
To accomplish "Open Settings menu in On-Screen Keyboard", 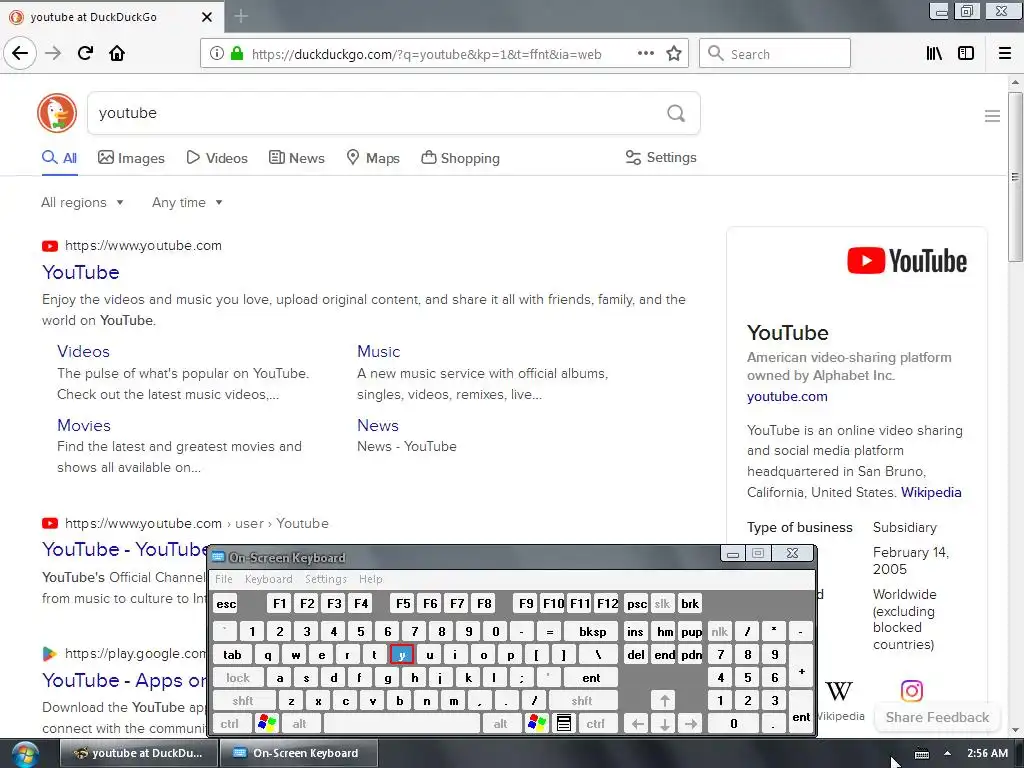I will pyautogui.click(x=326, y=579).
